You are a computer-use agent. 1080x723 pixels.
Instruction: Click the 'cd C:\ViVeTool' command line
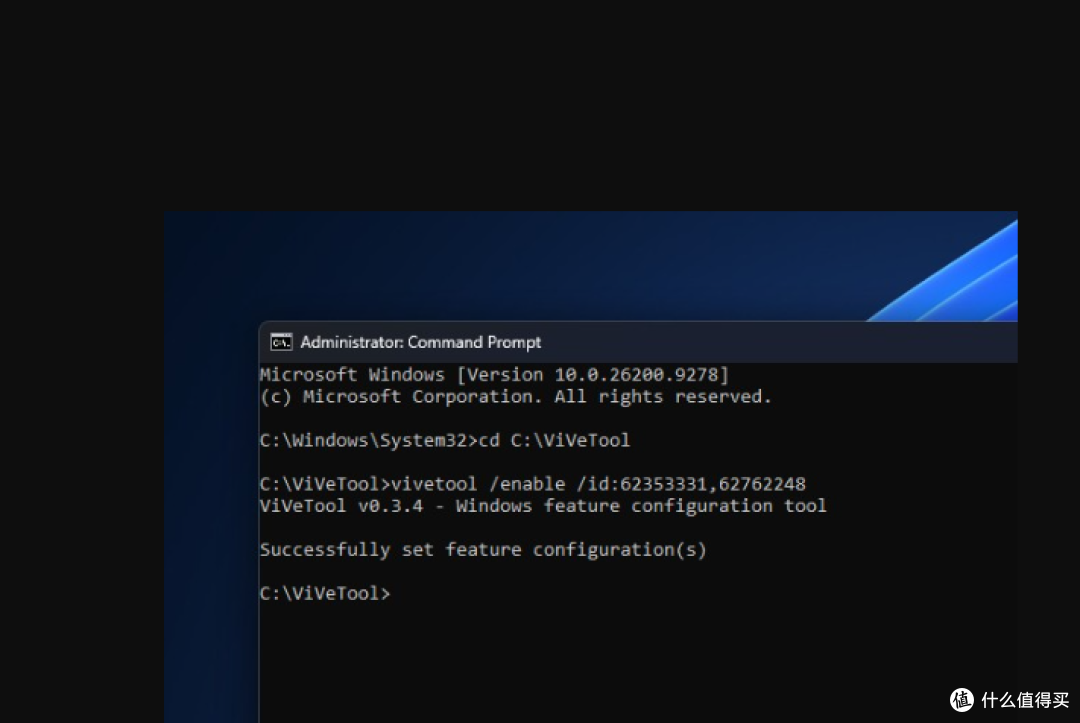(x=444, y=441)
